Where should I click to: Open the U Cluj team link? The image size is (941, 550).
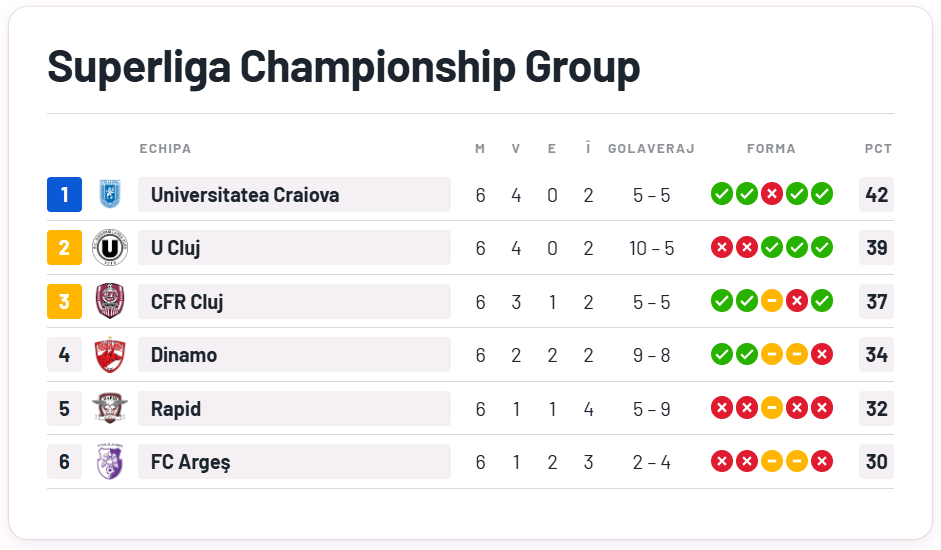pos(176,248)
